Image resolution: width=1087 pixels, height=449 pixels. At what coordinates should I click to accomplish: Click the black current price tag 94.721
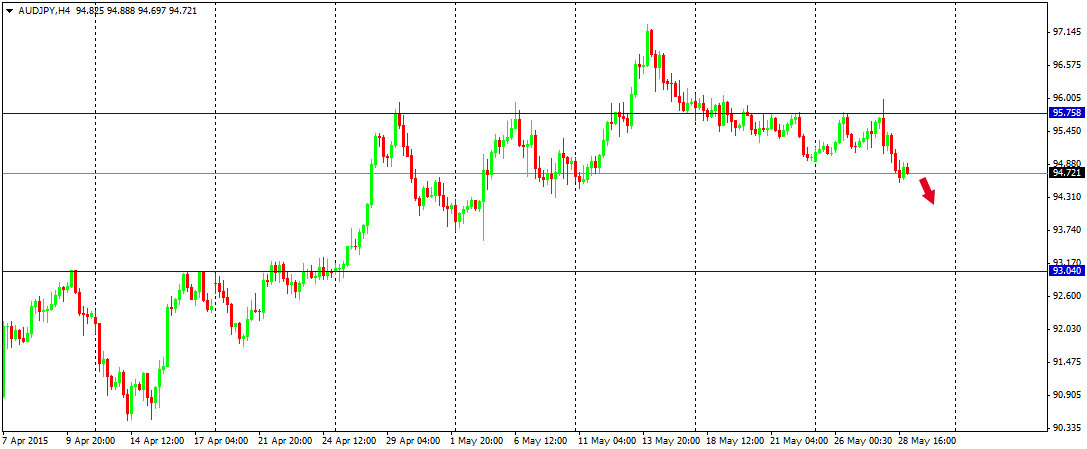coord(1067,173)
